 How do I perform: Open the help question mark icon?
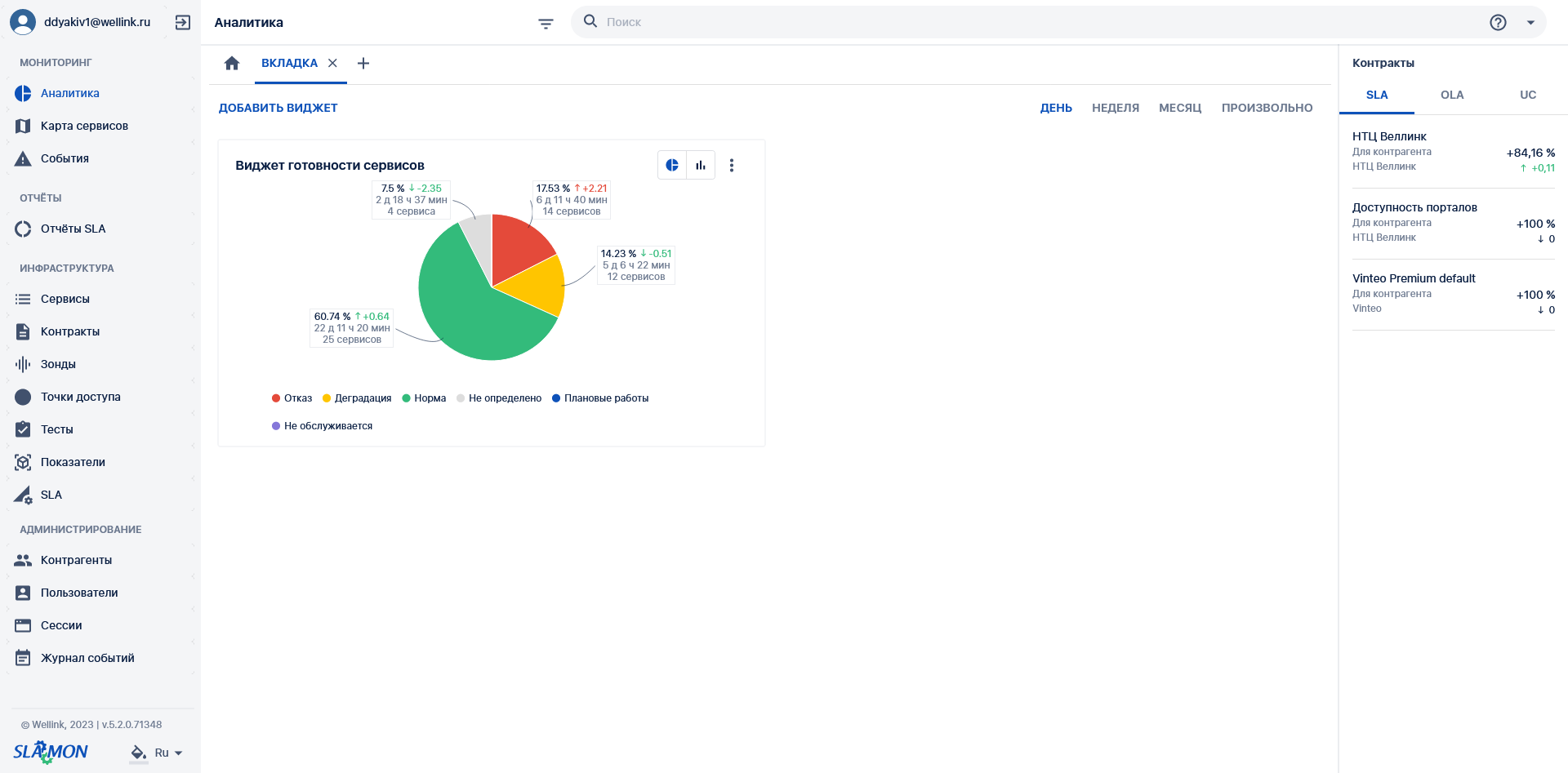pos(1498,22)
